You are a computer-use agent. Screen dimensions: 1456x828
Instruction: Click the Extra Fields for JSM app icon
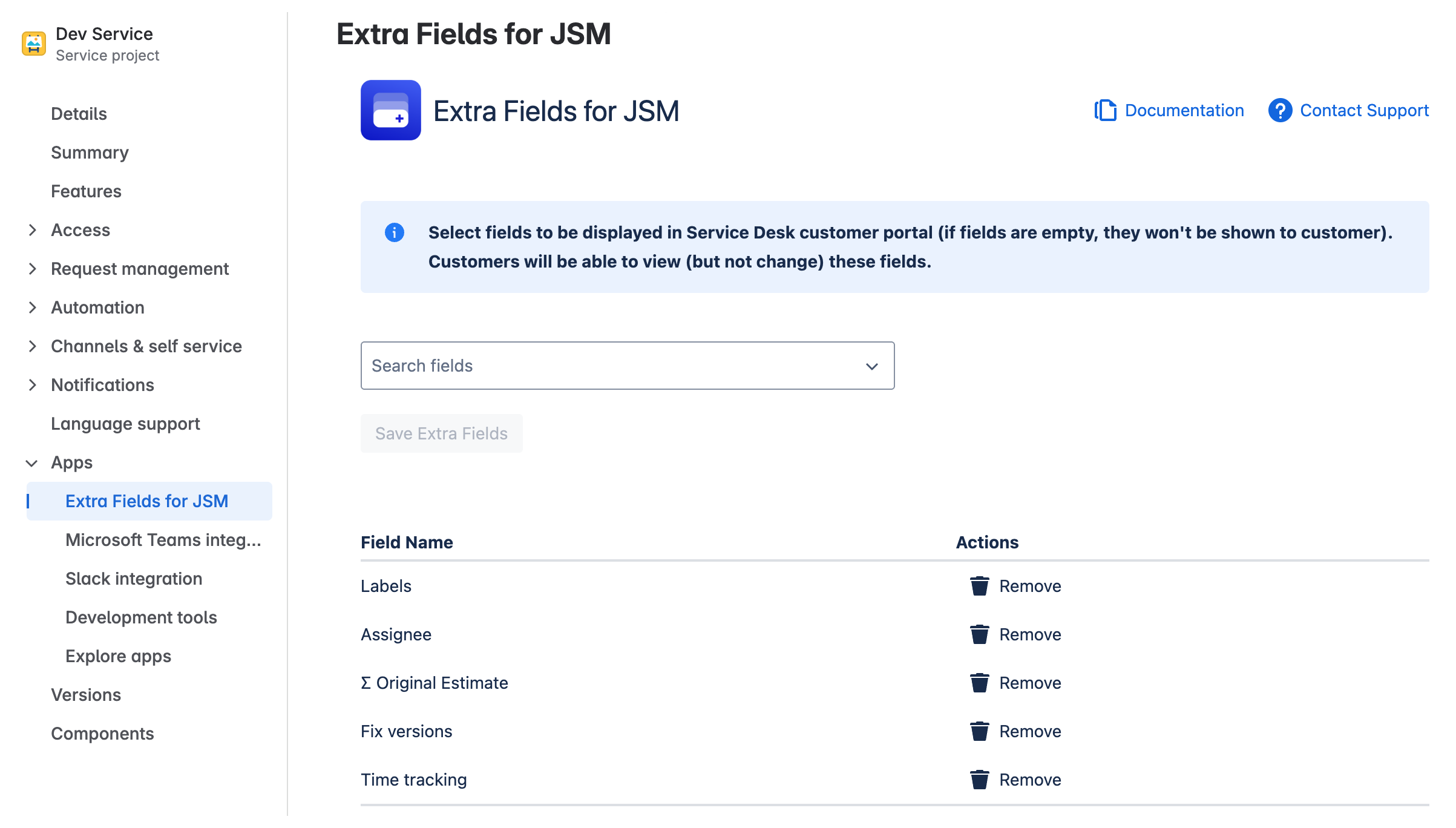[390, 111]
